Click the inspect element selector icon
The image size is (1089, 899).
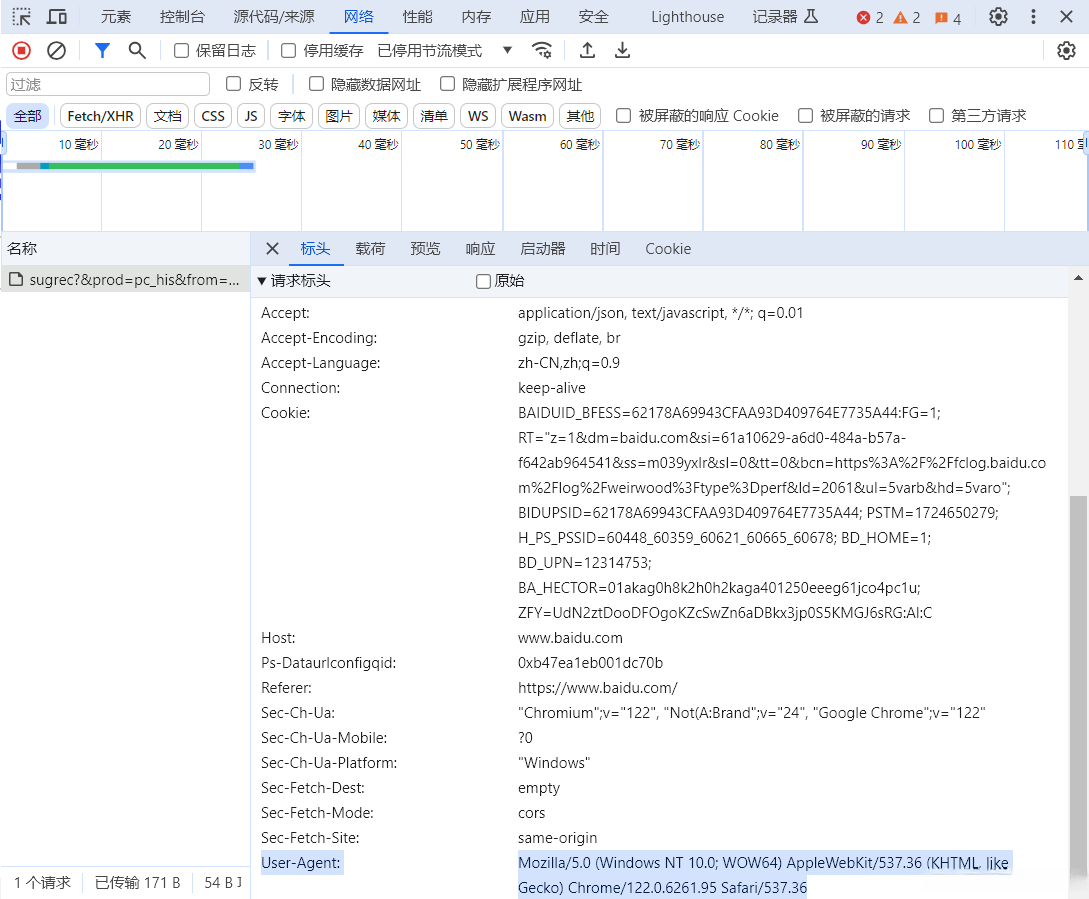(x=21, y=17)
